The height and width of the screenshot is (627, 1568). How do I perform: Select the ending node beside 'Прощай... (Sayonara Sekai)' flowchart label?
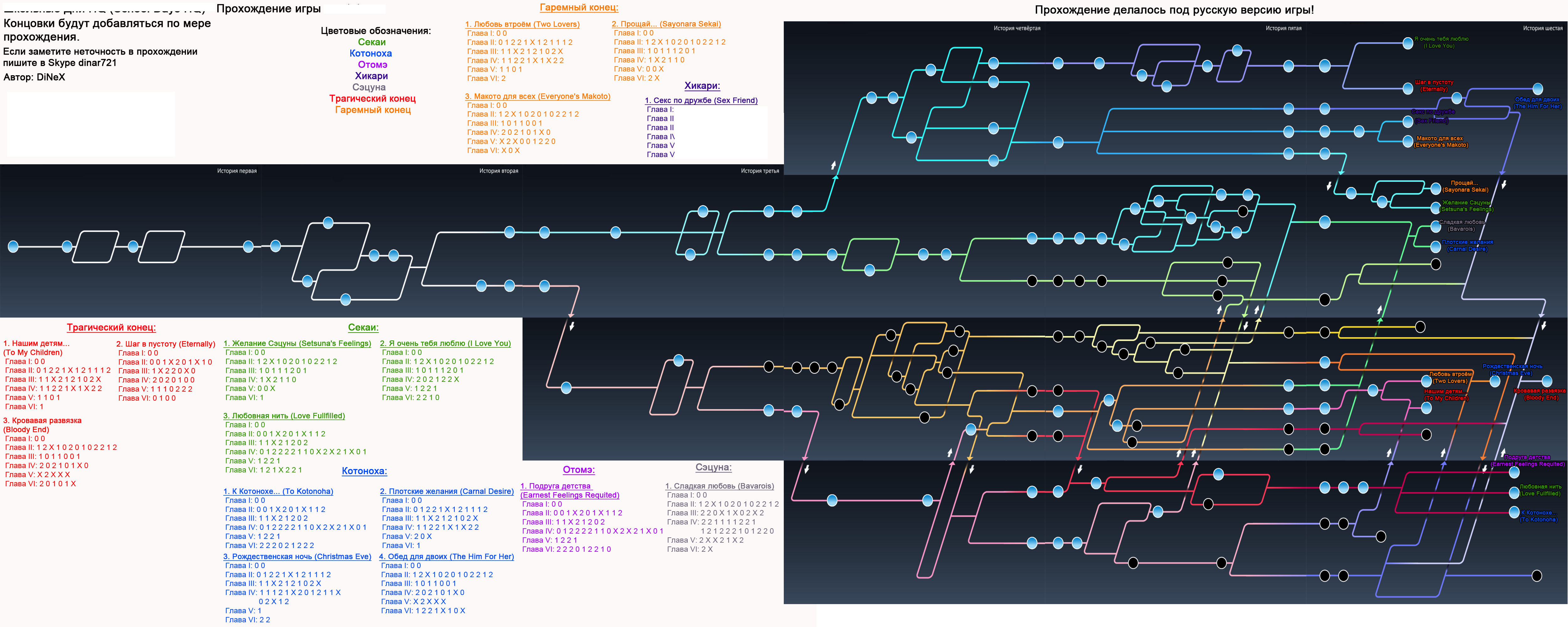pos(1435,189)
